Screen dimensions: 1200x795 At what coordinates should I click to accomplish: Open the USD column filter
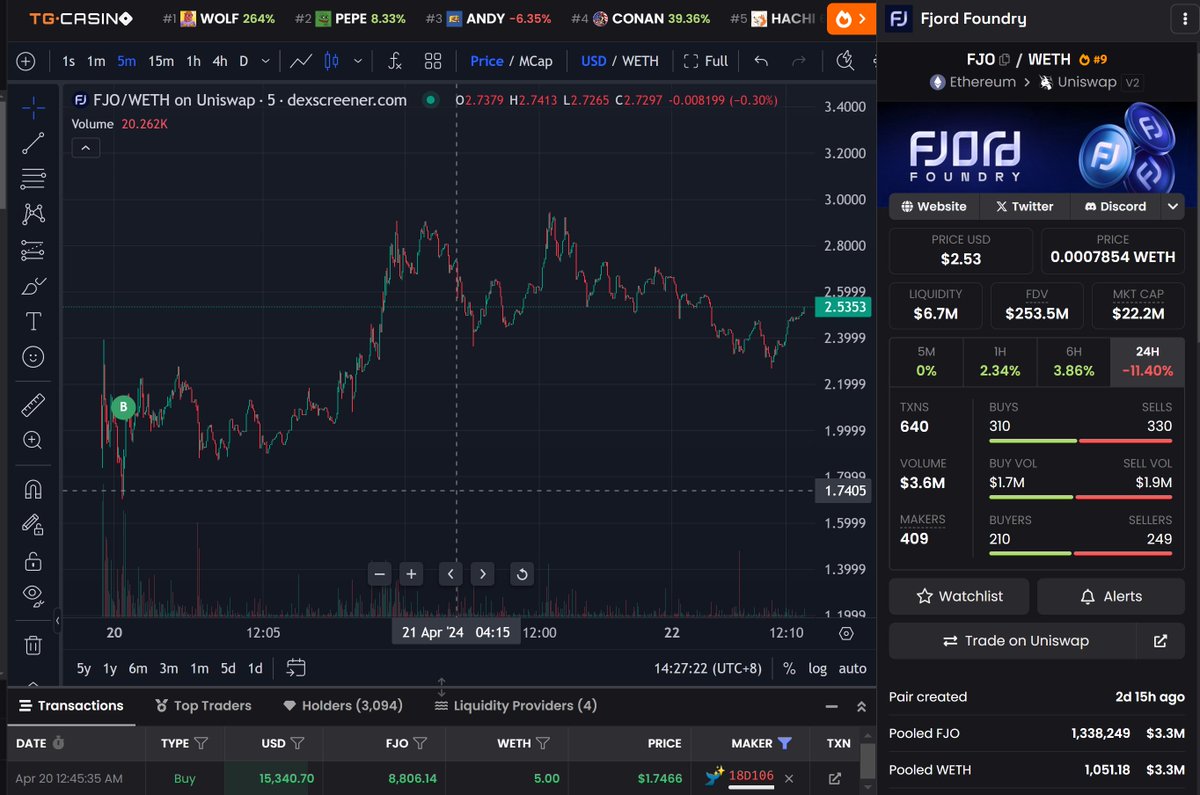click(x=297, y=743)
